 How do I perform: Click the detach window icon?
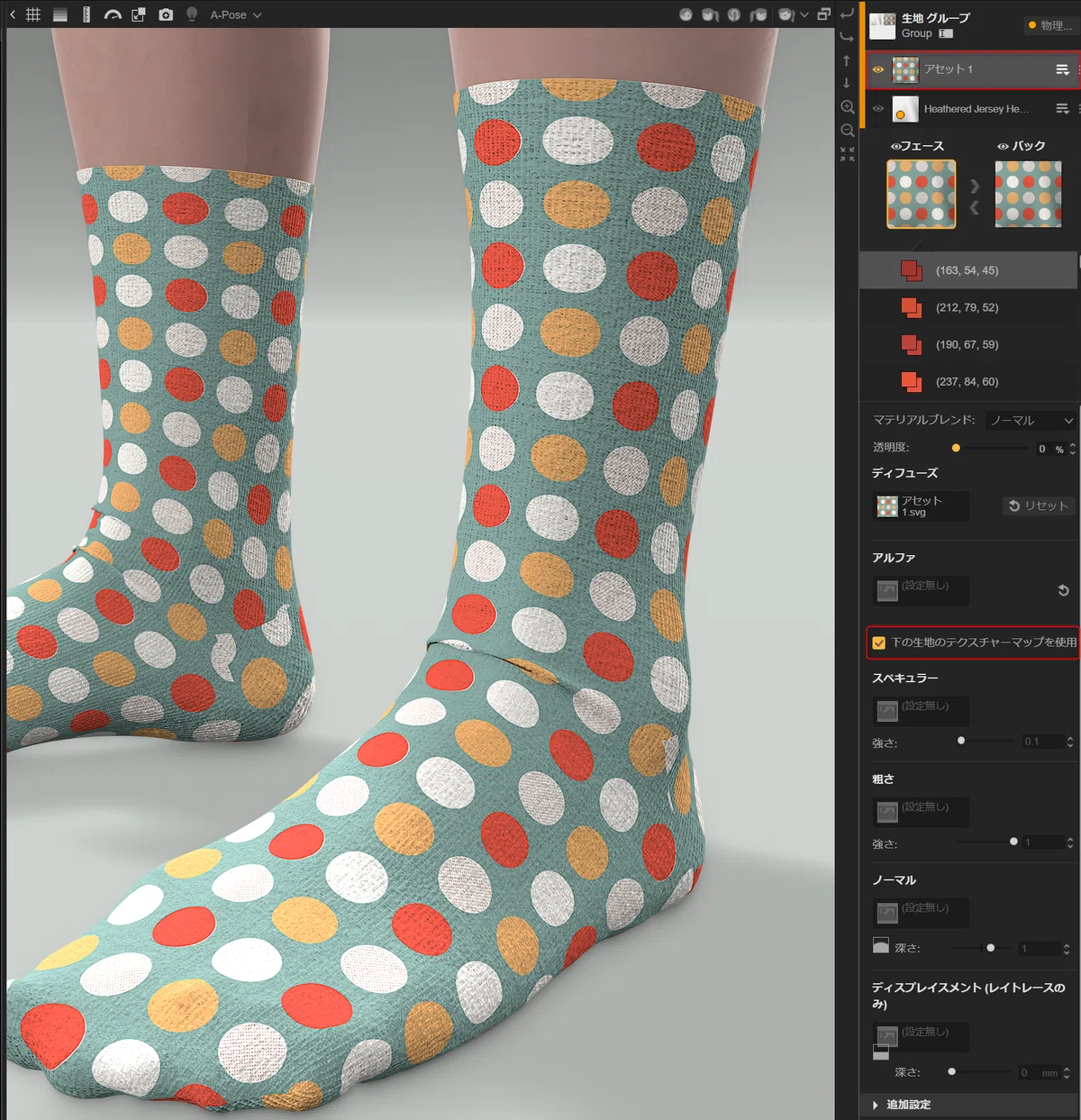tap(823, 14)
